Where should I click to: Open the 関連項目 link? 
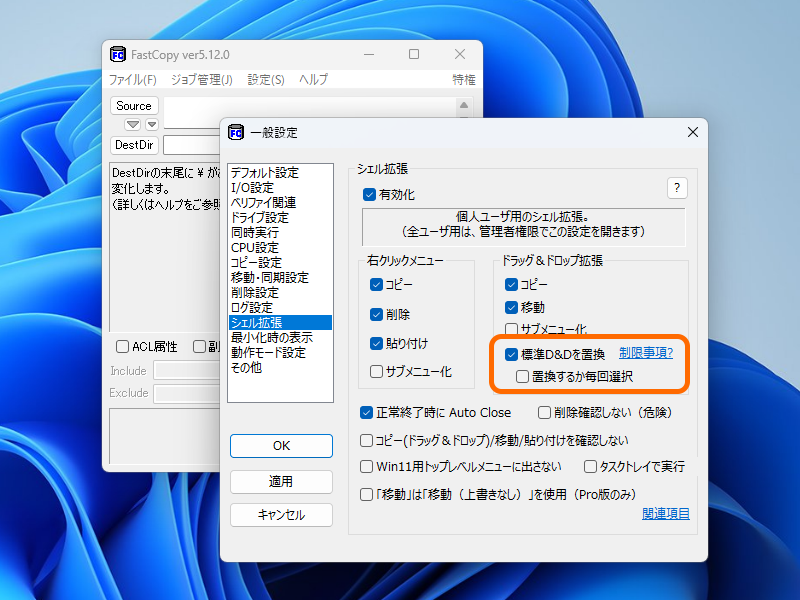[665, 514]
